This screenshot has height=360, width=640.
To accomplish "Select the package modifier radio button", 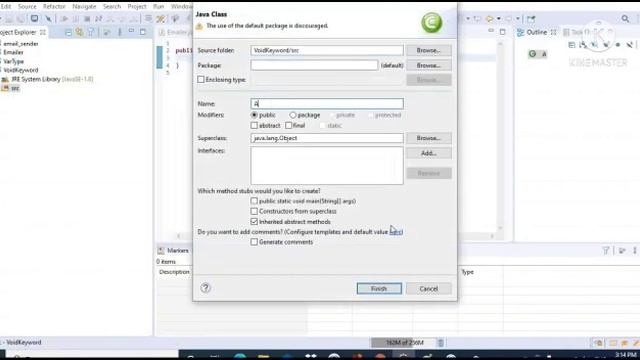I will click(293, 115).
